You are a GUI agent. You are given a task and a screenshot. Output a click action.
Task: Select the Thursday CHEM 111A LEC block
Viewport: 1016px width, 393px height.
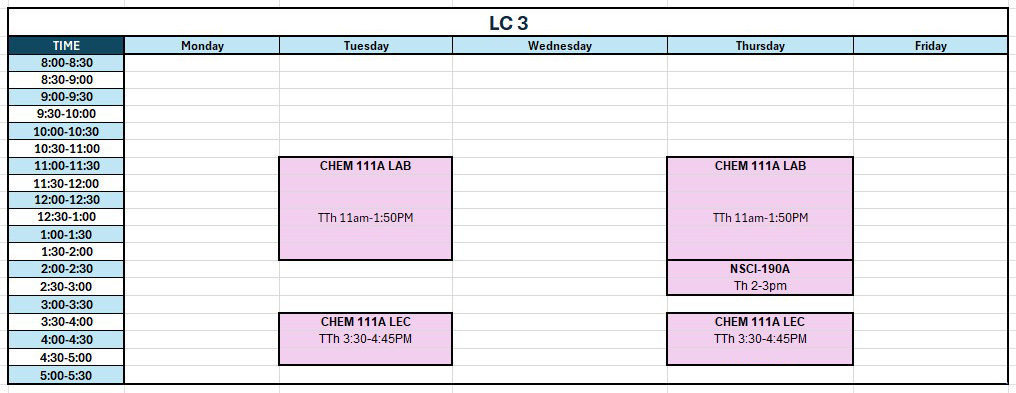pos(760,339)
